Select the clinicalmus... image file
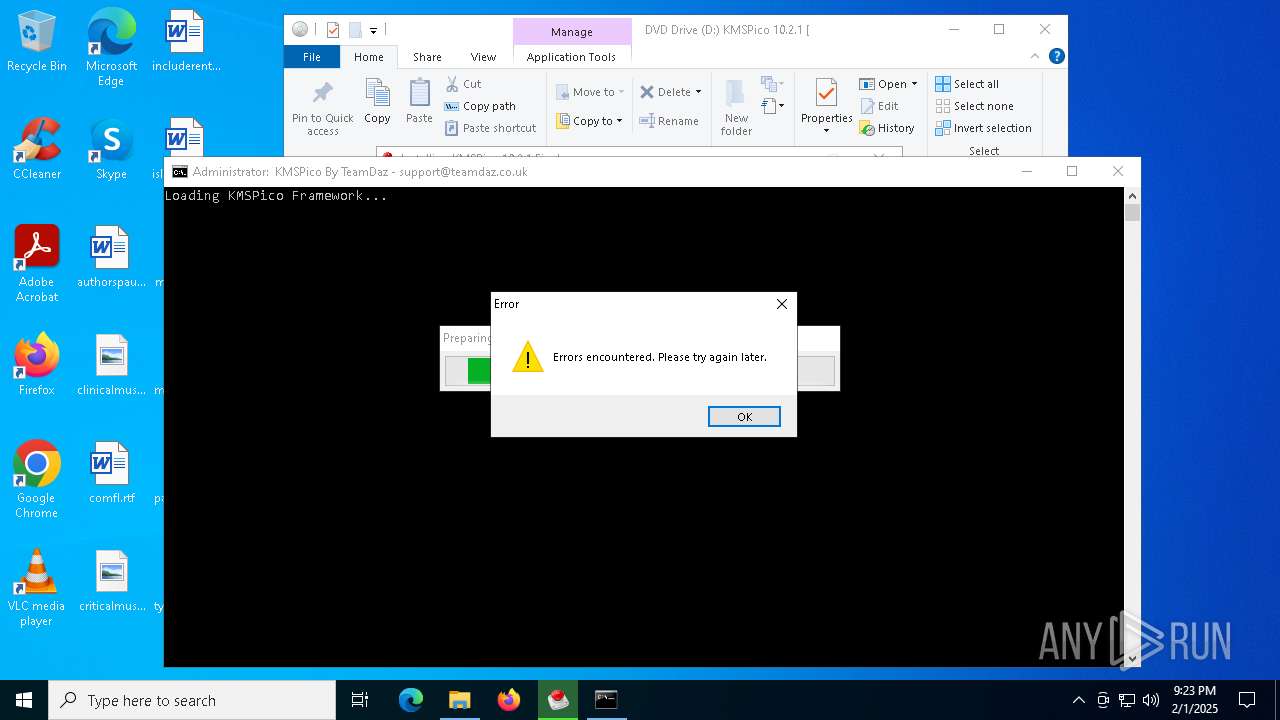Screen dimensions: 1280x720 click(111, 364)
